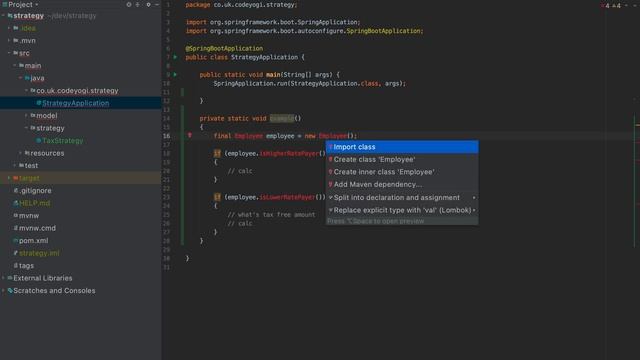This screenshot has height=360, width=640.
Task: Click isLowerRatePayer in the code
Action: 288,197
